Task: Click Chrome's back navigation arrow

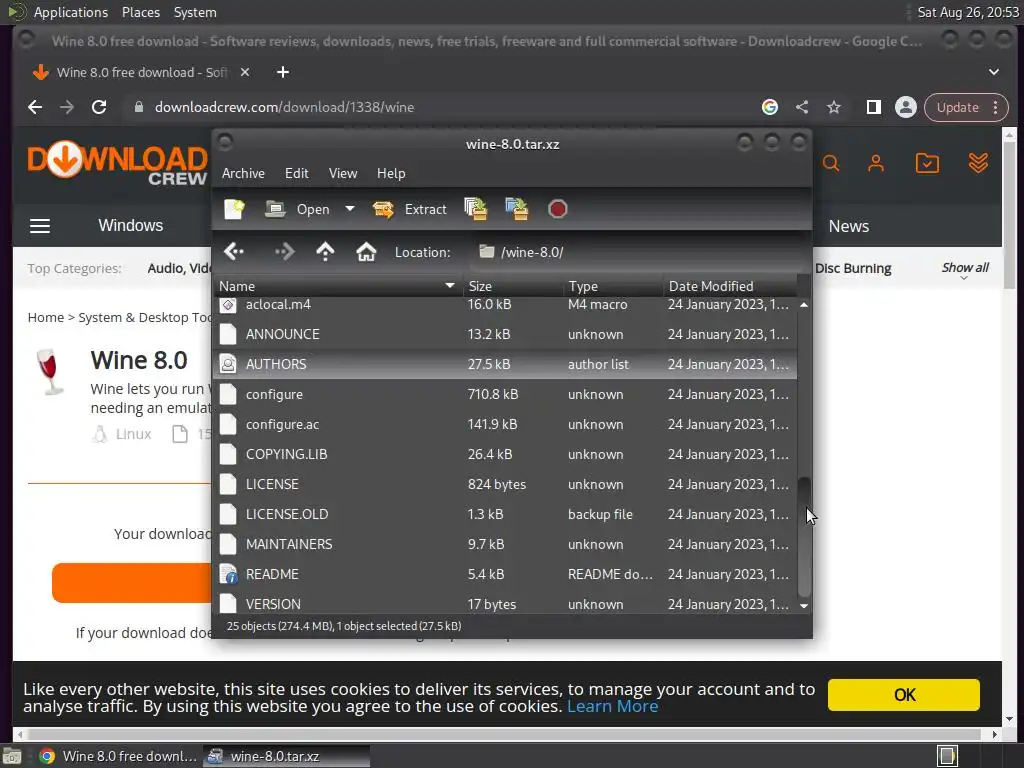Action: coord(35,107)
